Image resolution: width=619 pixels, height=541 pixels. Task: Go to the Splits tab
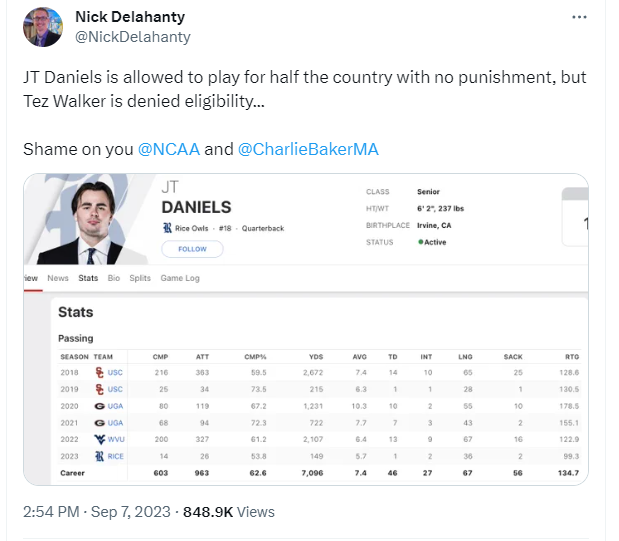click(140, 278)
